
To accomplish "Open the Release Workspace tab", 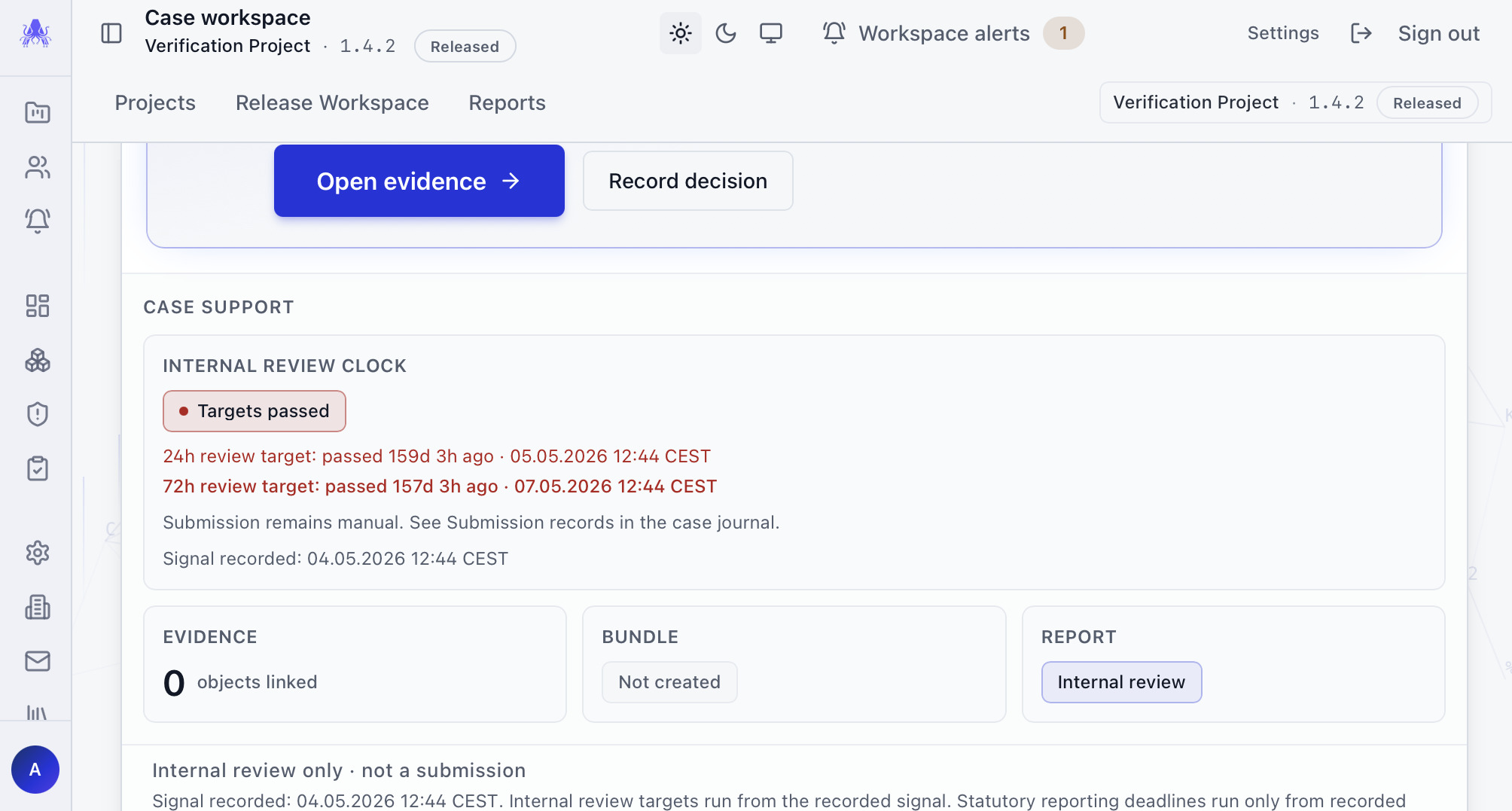I will click(332, 102).
